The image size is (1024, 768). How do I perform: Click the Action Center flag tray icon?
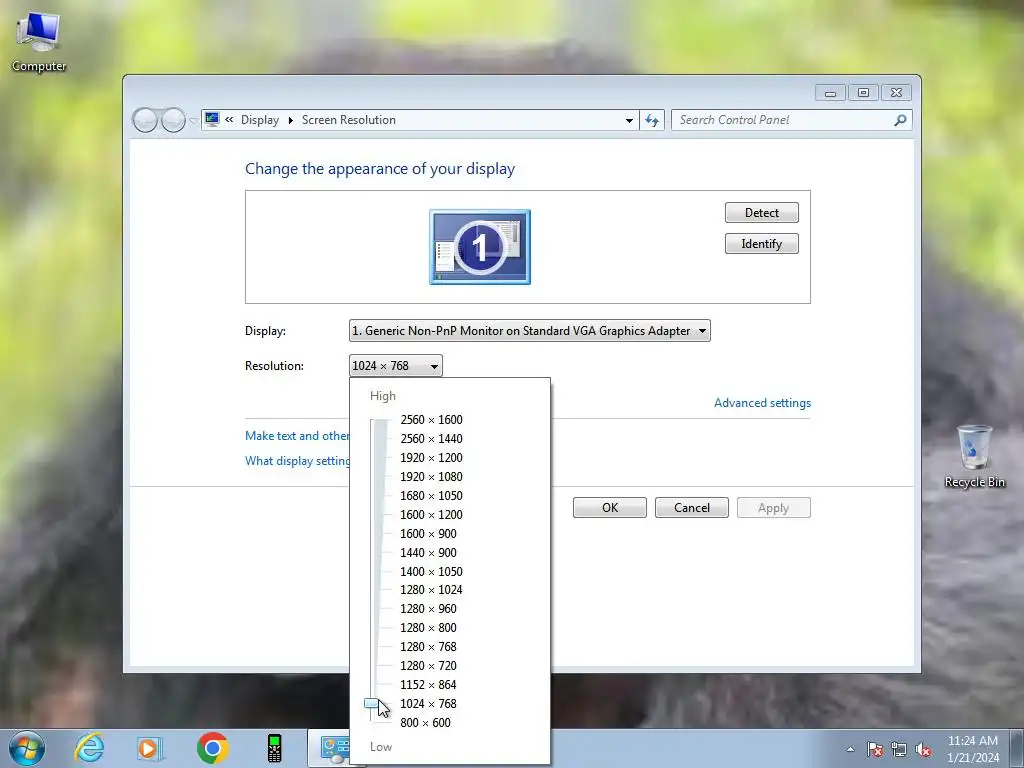point(875,749)
